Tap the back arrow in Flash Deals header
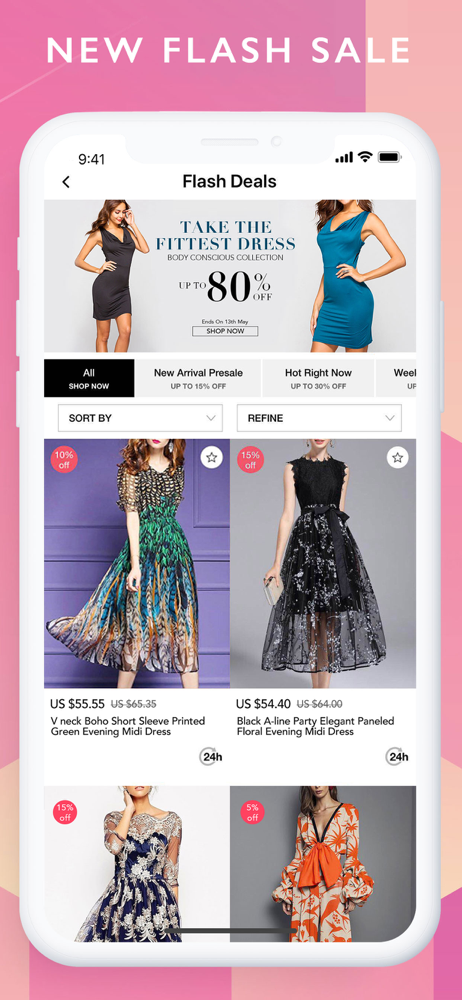The width and height of the screenshot is (462, 1000). [x=66, y=182]
